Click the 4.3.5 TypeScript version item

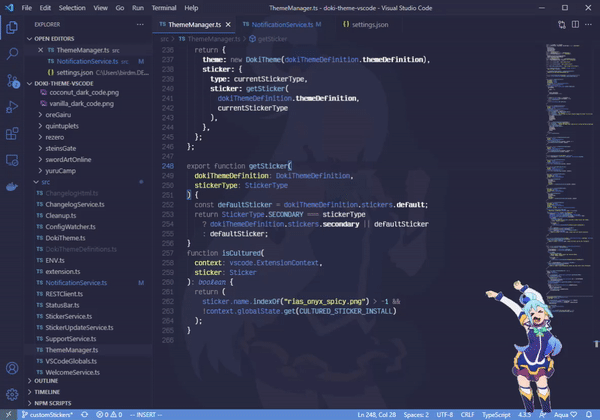pos(524,415)
